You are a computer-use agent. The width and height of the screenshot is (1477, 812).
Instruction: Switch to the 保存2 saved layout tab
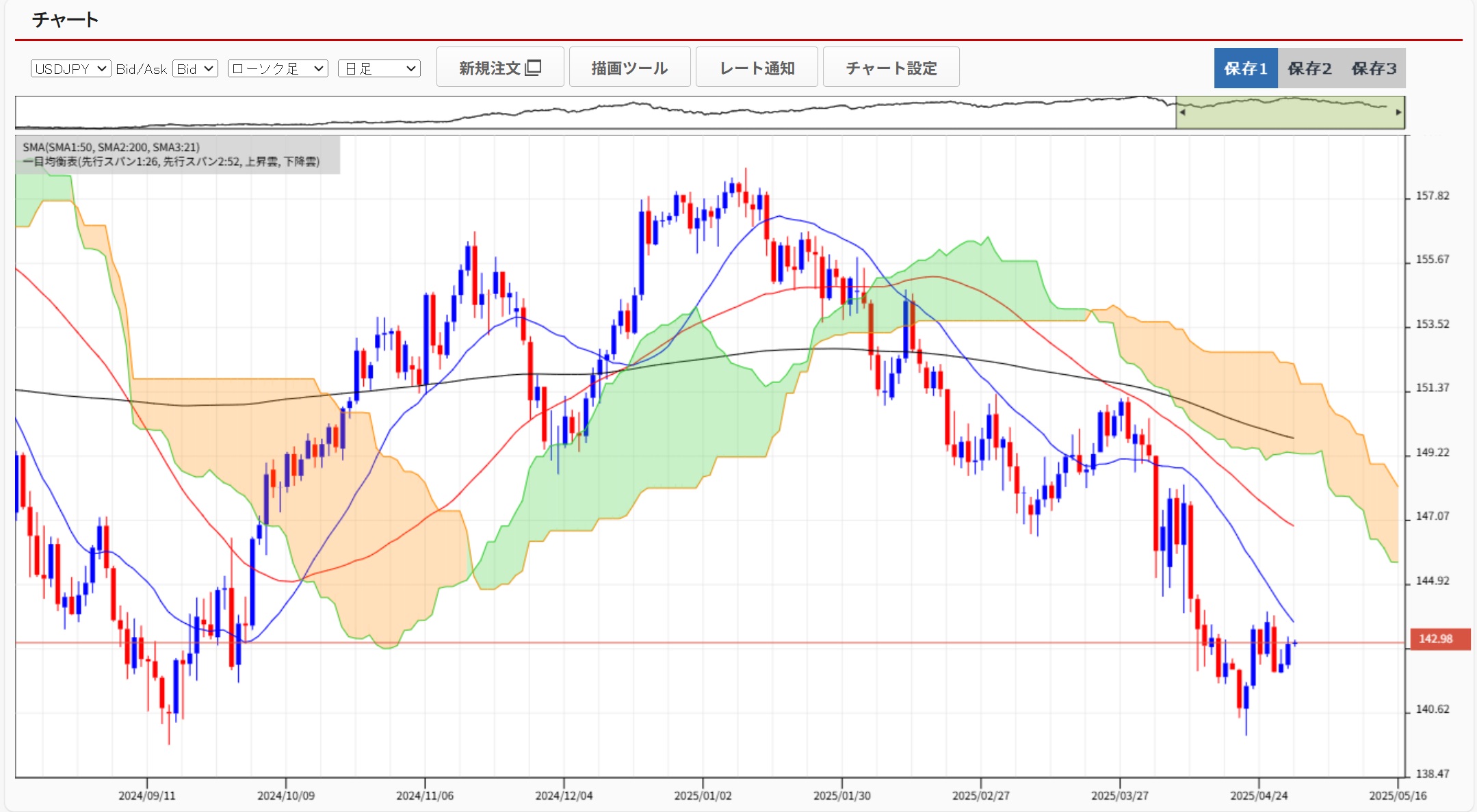(x=1309, y=68)
